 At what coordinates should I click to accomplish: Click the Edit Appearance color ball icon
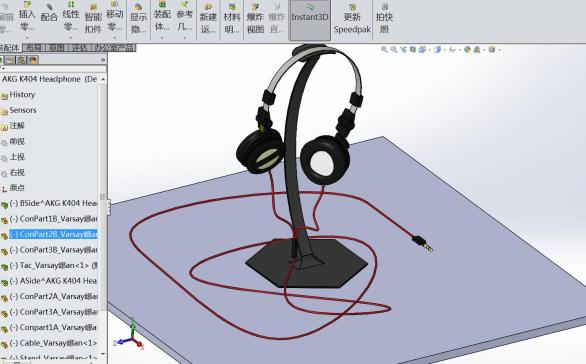pos(467,49)
